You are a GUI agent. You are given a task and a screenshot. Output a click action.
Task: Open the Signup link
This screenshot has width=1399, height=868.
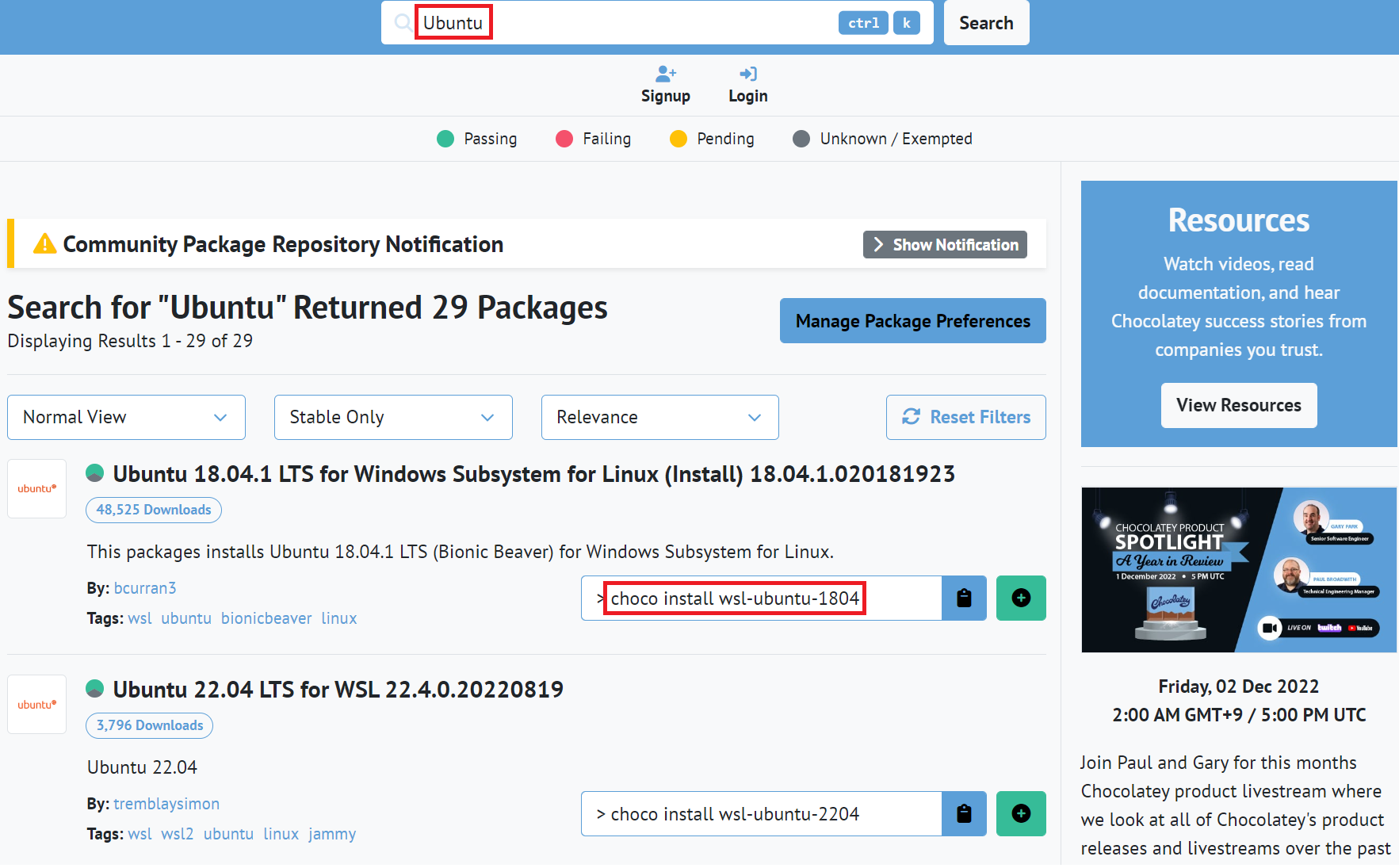[666, 85]
